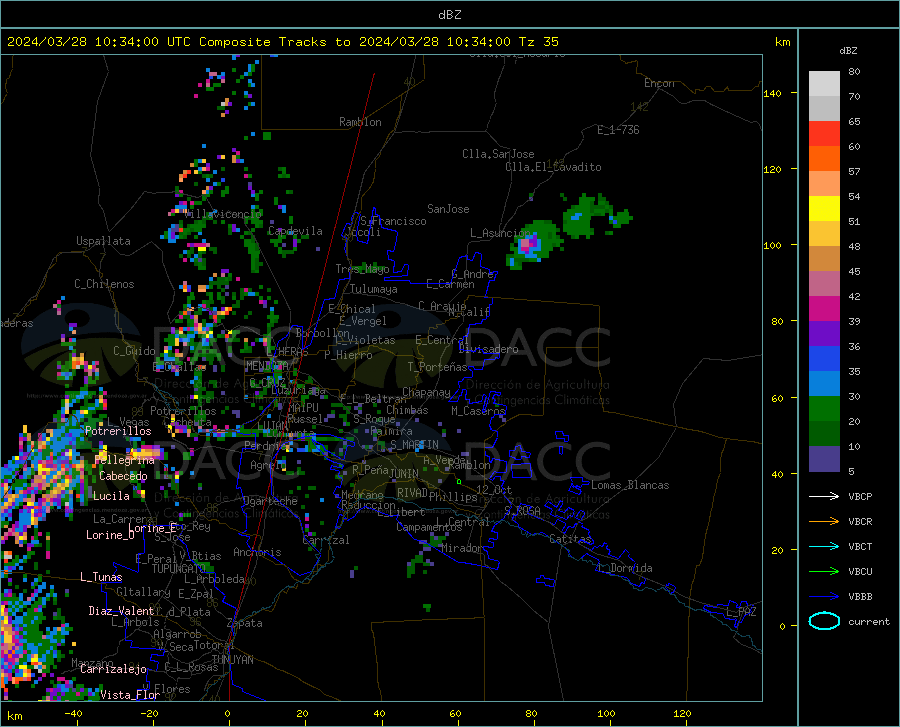This screenshot has width=900, height=727.
Task: Click the 'Tz 35' text in header
Action: point(538,42)
